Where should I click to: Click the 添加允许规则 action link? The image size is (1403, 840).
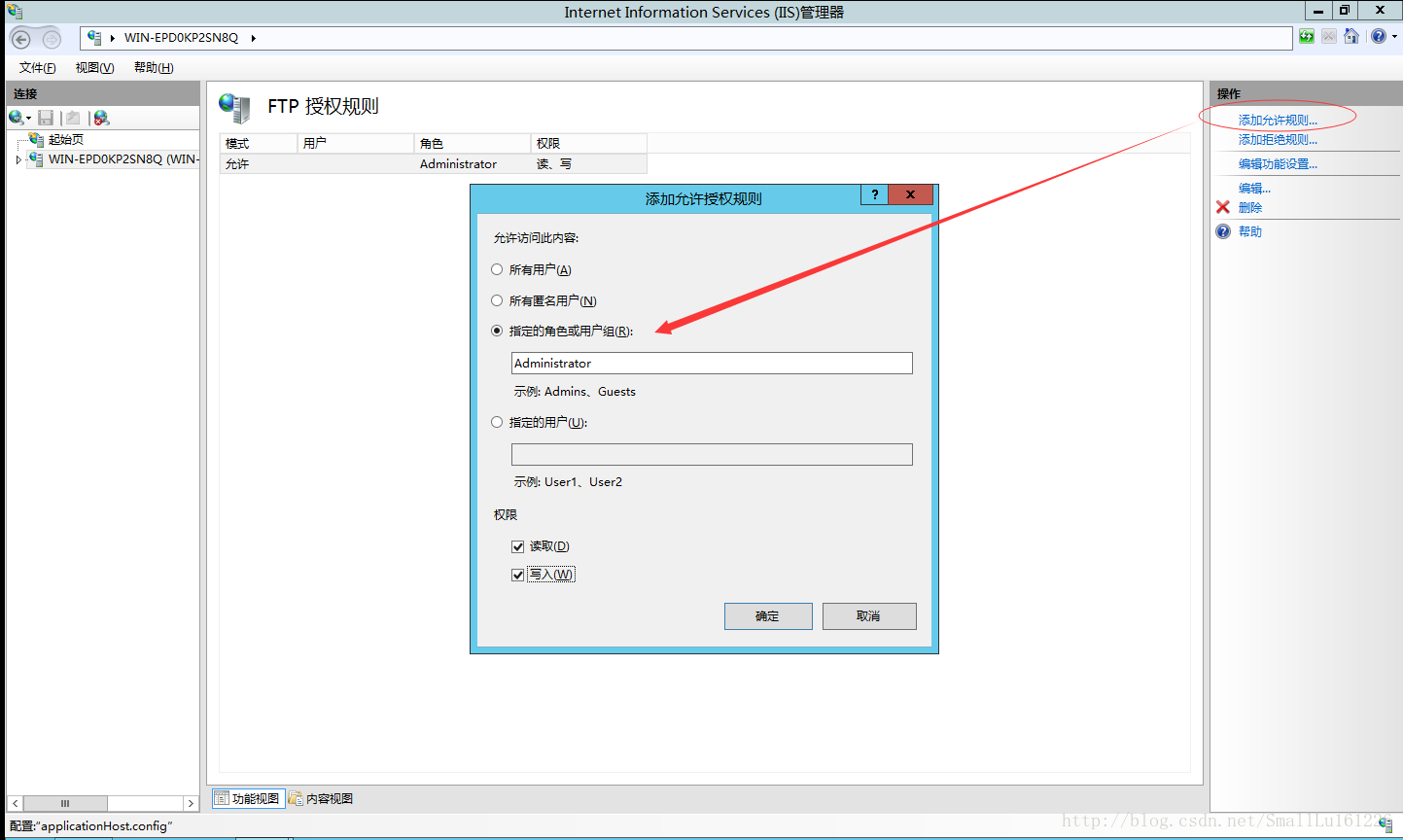(x=1278, y=121)
